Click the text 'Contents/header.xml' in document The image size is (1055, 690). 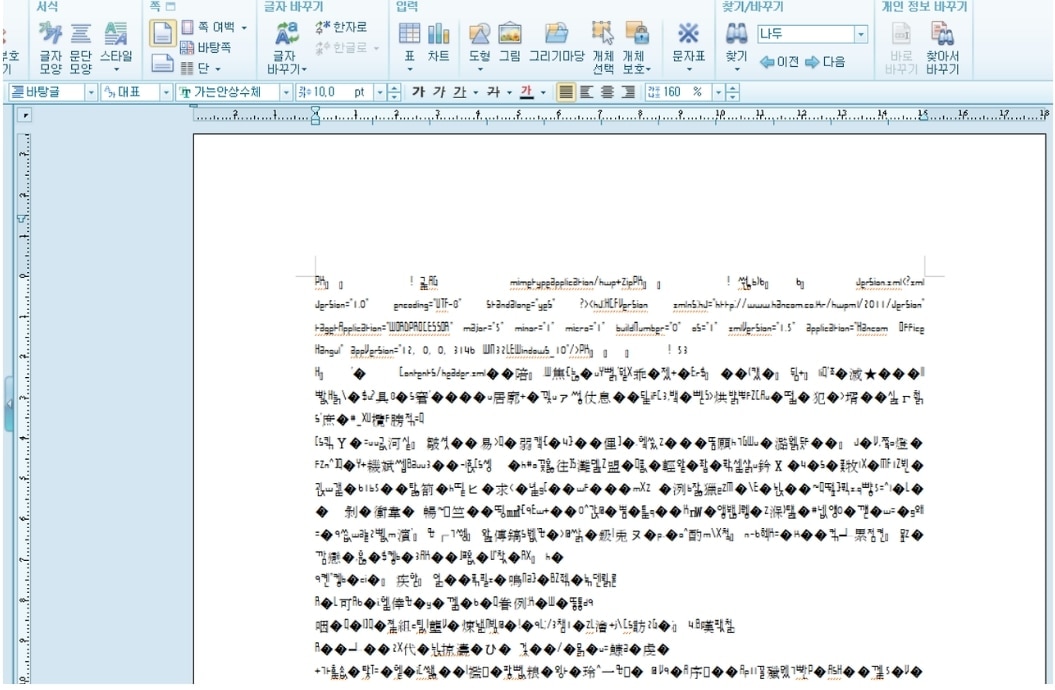coord(443,373)
